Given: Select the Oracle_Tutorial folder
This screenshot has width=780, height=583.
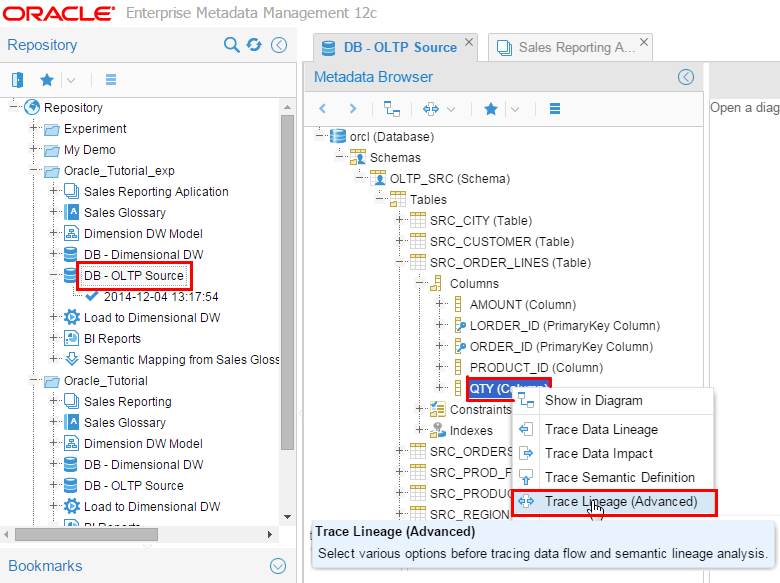Looking at the screenshot, I should (x=105, y=381).
